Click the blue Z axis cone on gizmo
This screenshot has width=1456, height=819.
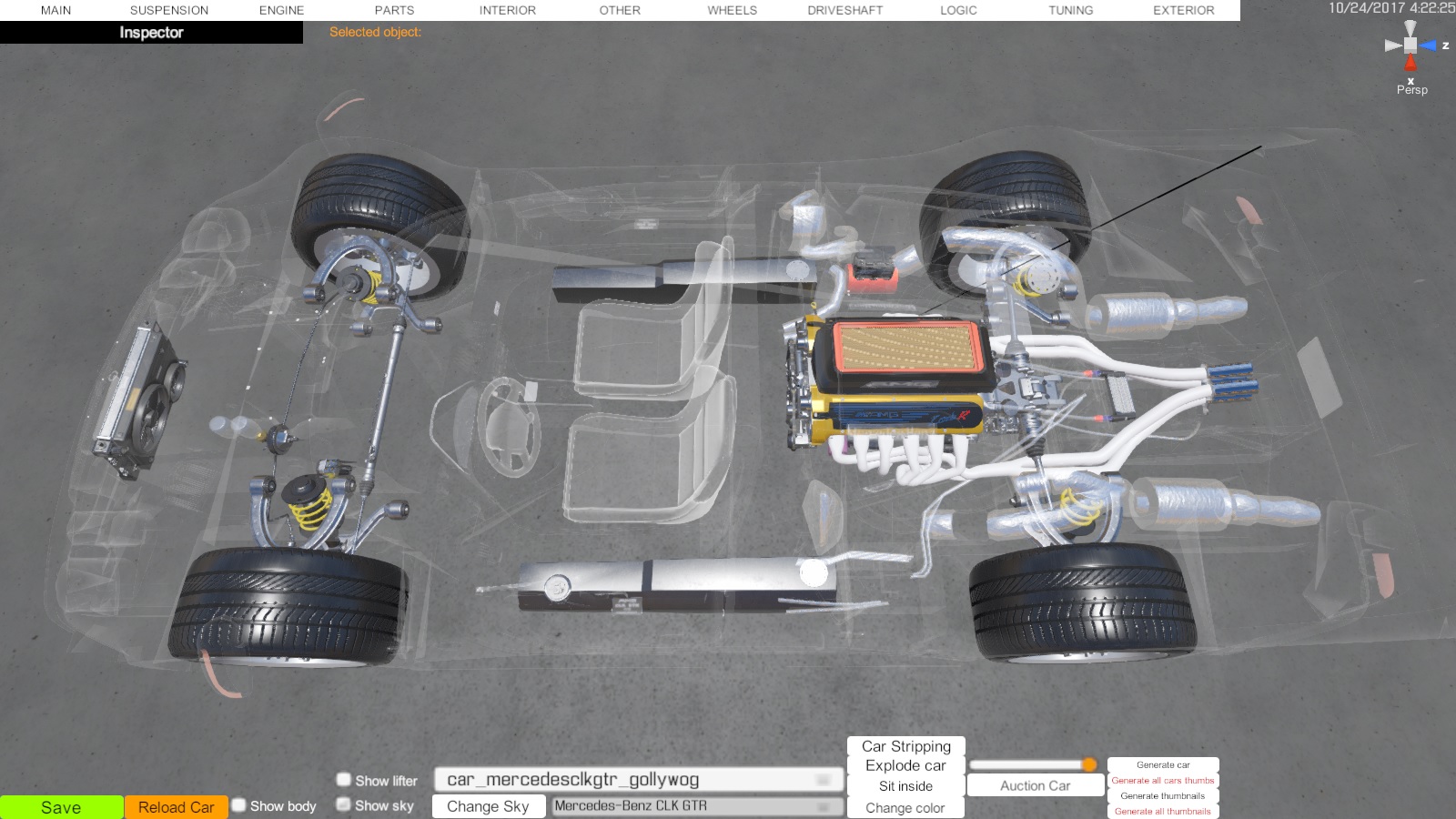pyautogui.click(x=1429, y=45)
